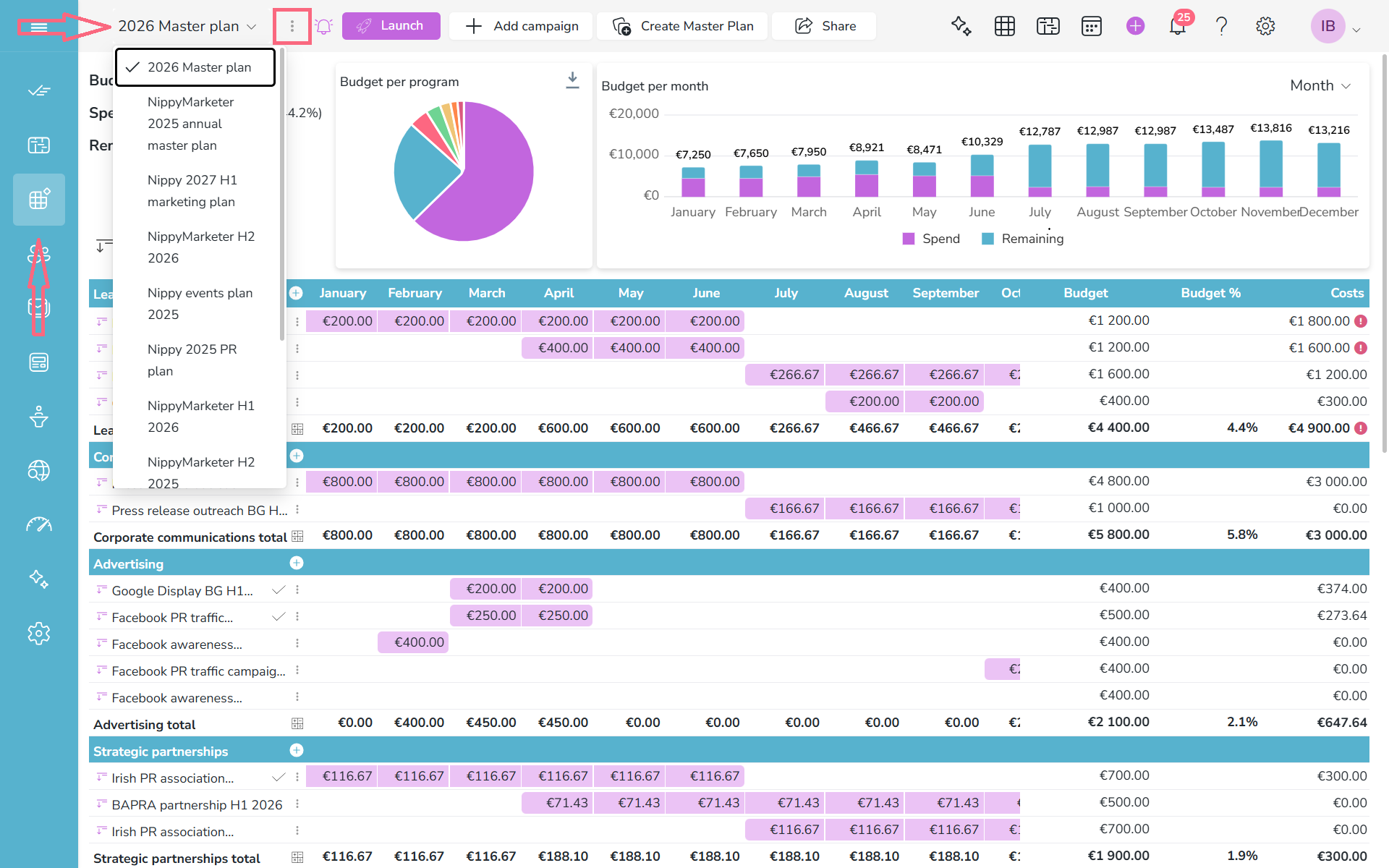Switch to the grid table view icon
Image resolution: width=1389 pixels, height=868 pixels.
pos(1004,26)
